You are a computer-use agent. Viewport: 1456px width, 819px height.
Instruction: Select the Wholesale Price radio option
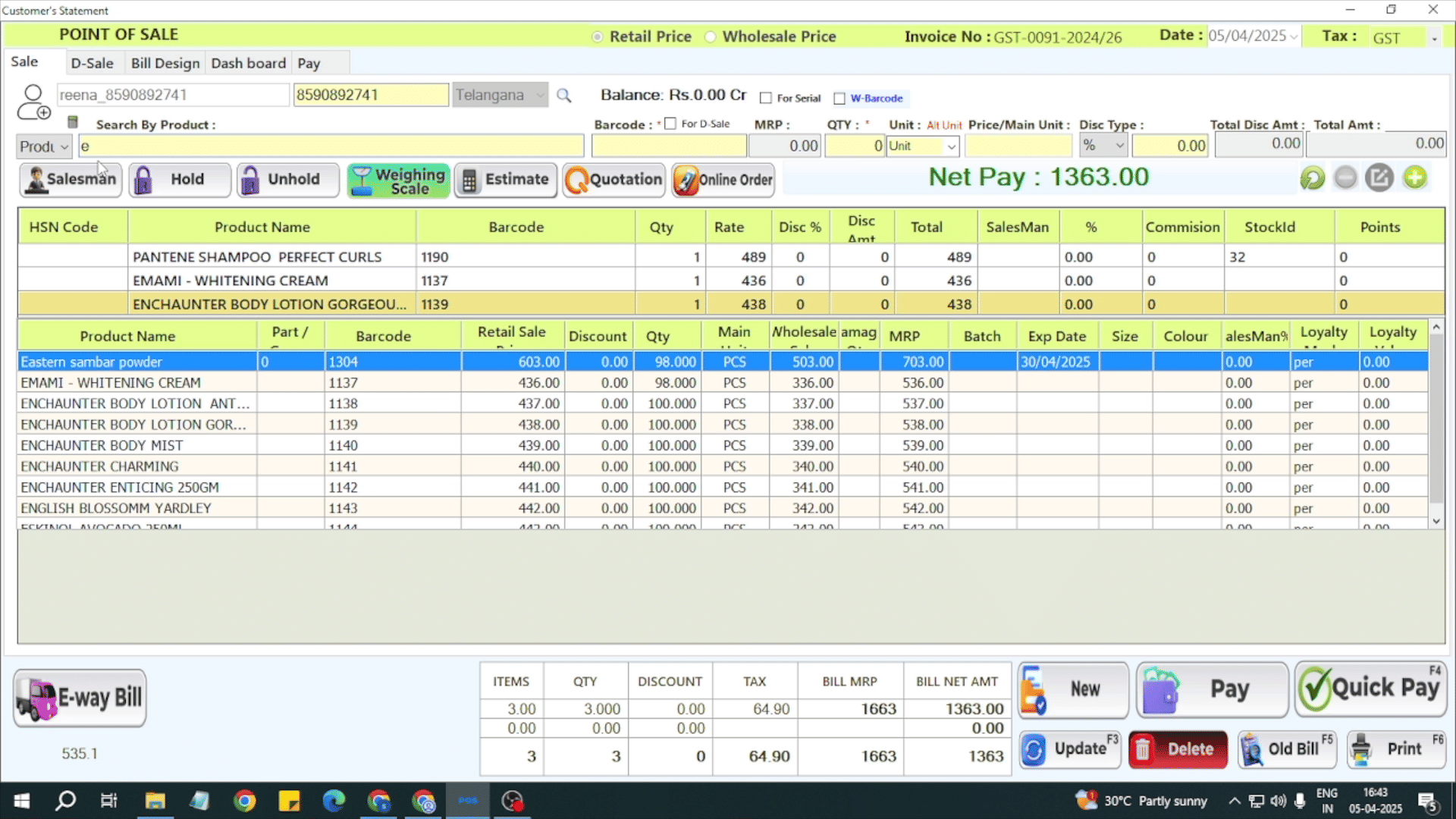pyautogui.click(x=711, y=37)
